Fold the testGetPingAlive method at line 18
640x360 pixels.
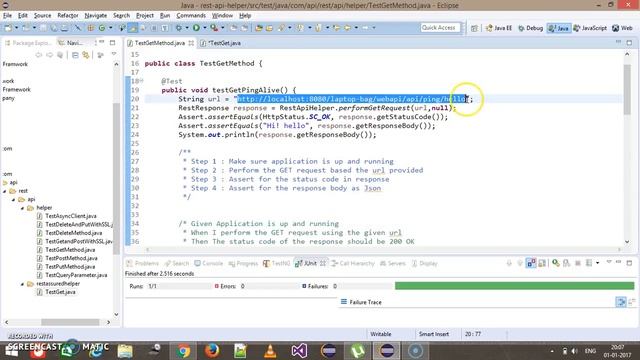click(142, 81)
